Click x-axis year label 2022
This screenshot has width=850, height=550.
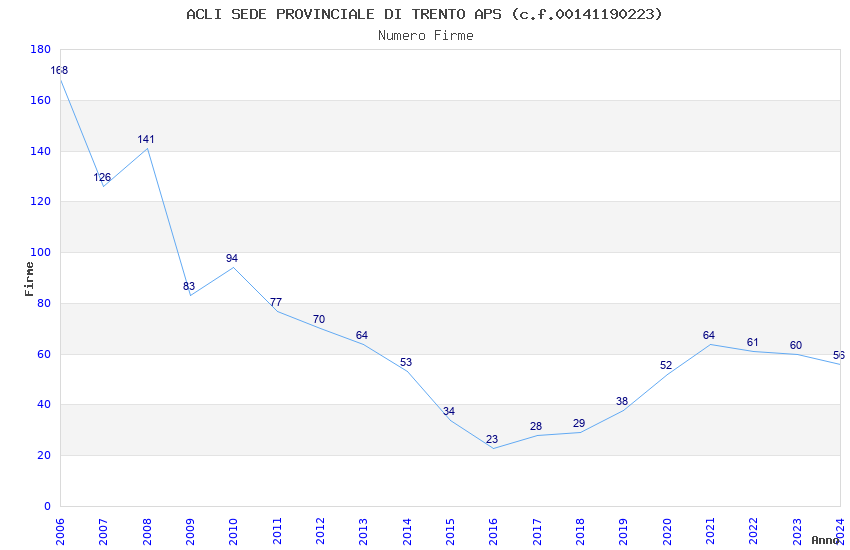coord(754,532)
